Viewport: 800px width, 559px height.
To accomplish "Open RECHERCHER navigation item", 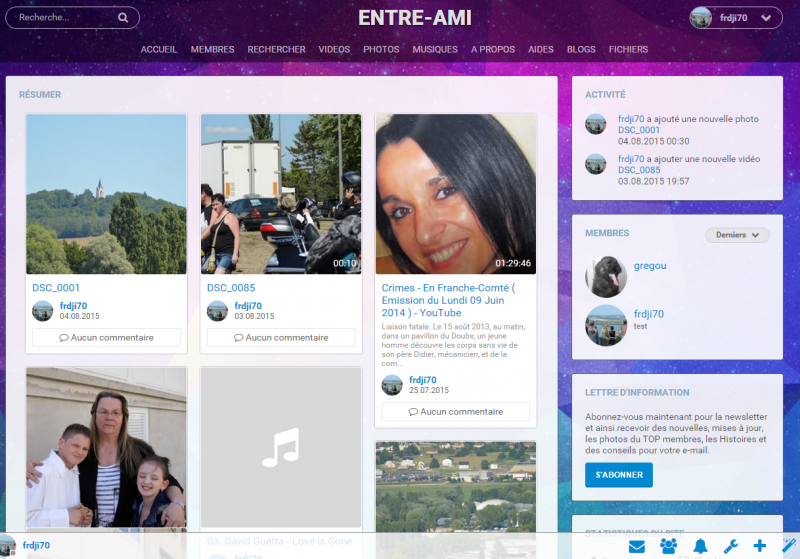I will click(x=277, y=49).
